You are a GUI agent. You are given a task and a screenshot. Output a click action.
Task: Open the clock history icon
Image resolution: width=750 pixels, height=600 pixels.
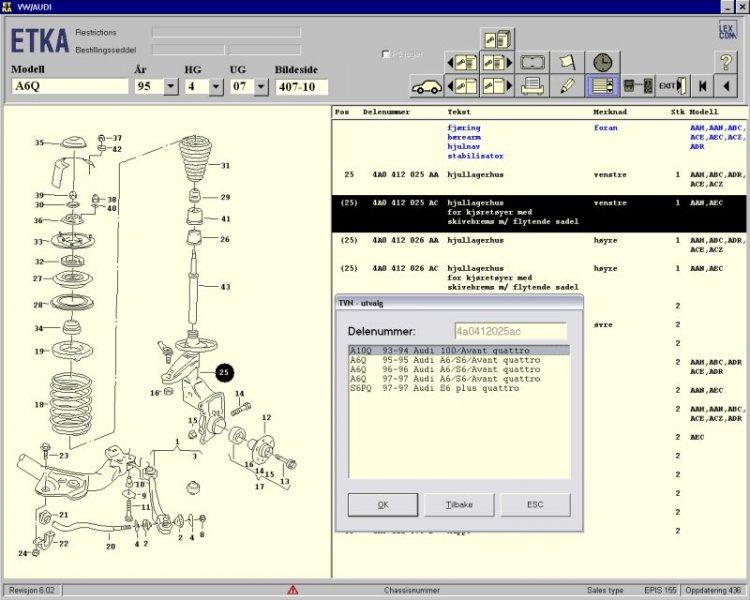(601, 62)
